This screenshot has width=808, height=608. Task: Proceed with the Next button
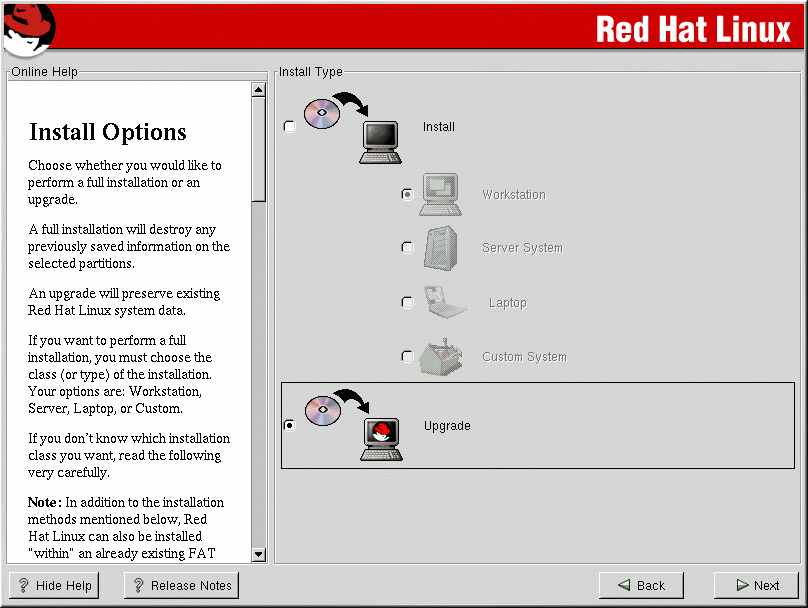pyautogui.click(x=756, y=586)
